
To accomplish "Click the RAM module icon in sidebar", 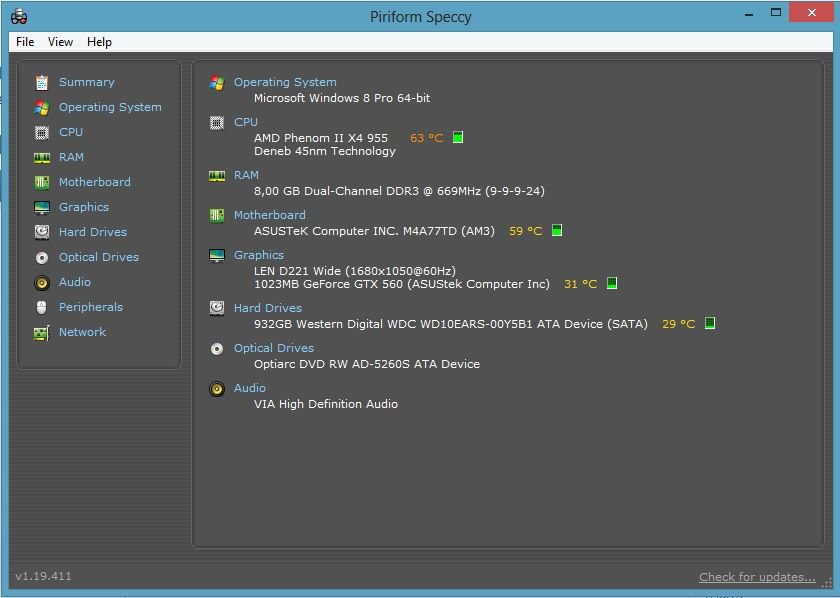I will coord(42,157).
